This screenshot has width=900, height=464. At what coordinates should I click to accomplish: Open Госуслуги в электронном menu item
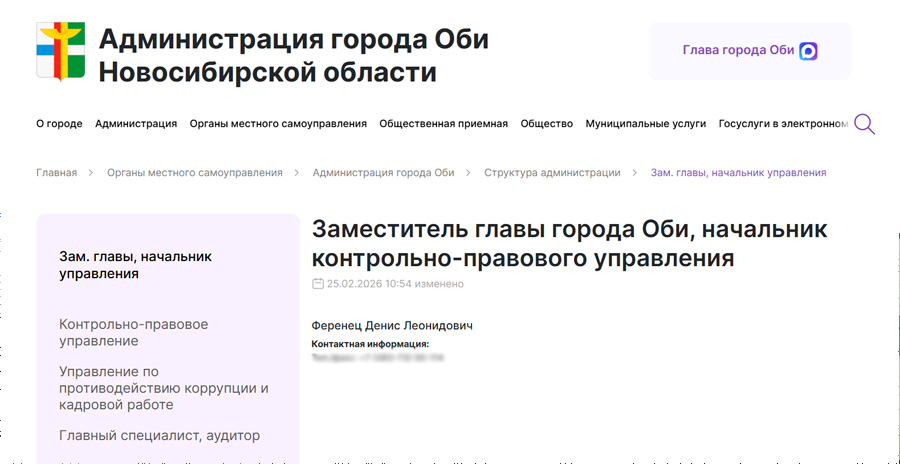click(x=783, y=123)
